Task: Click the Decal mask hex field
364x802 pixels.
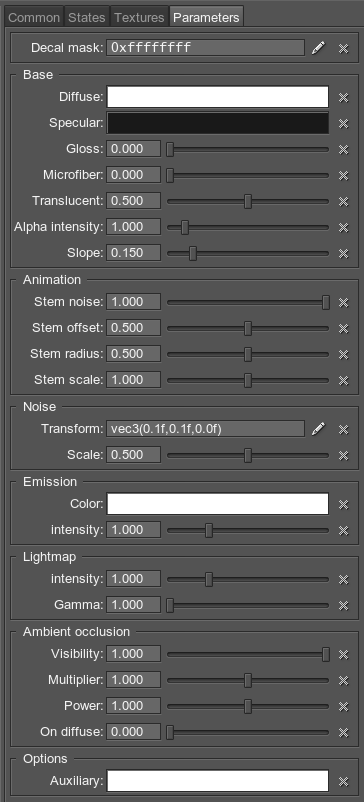Action: point(206,48)
